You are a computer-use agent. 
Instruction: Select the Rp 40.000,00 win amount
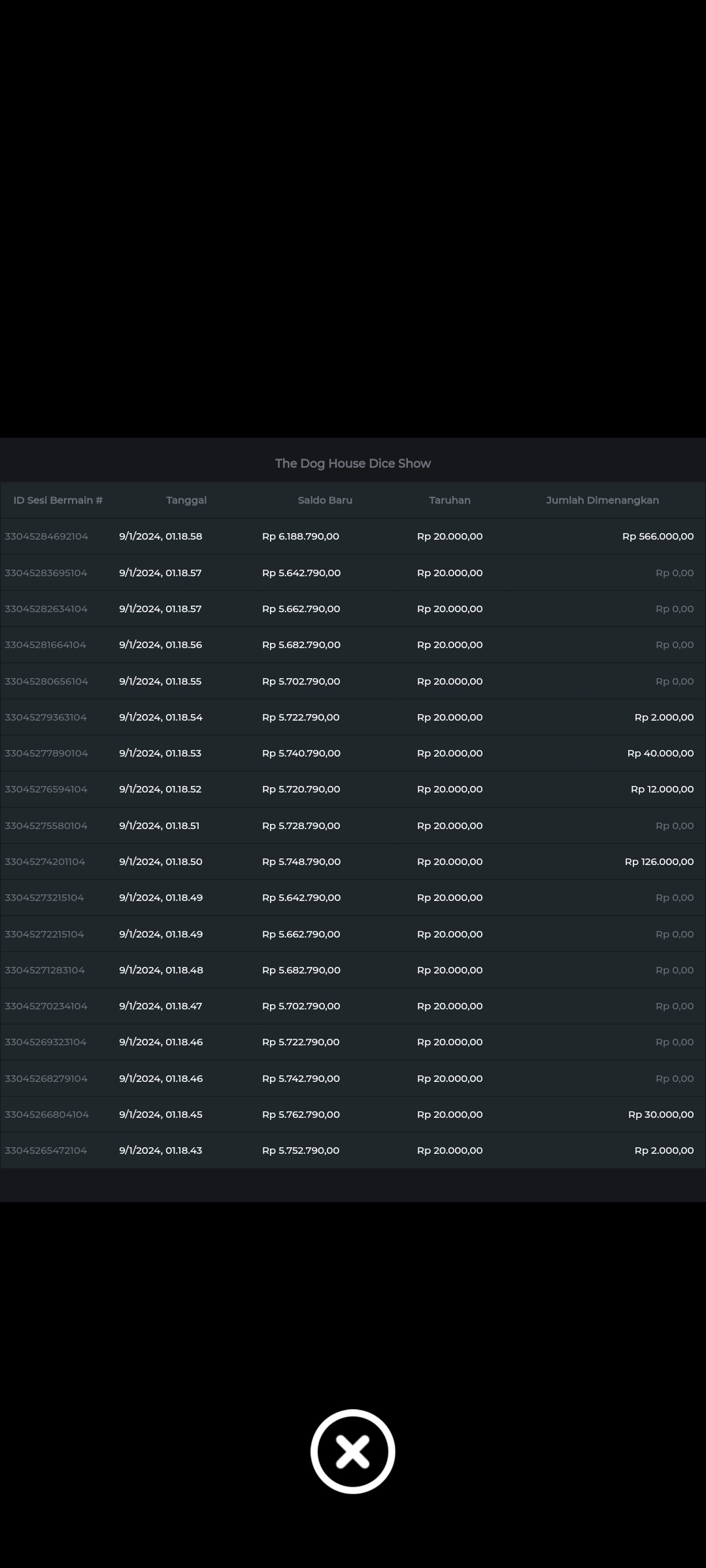(x=660, y=753)
